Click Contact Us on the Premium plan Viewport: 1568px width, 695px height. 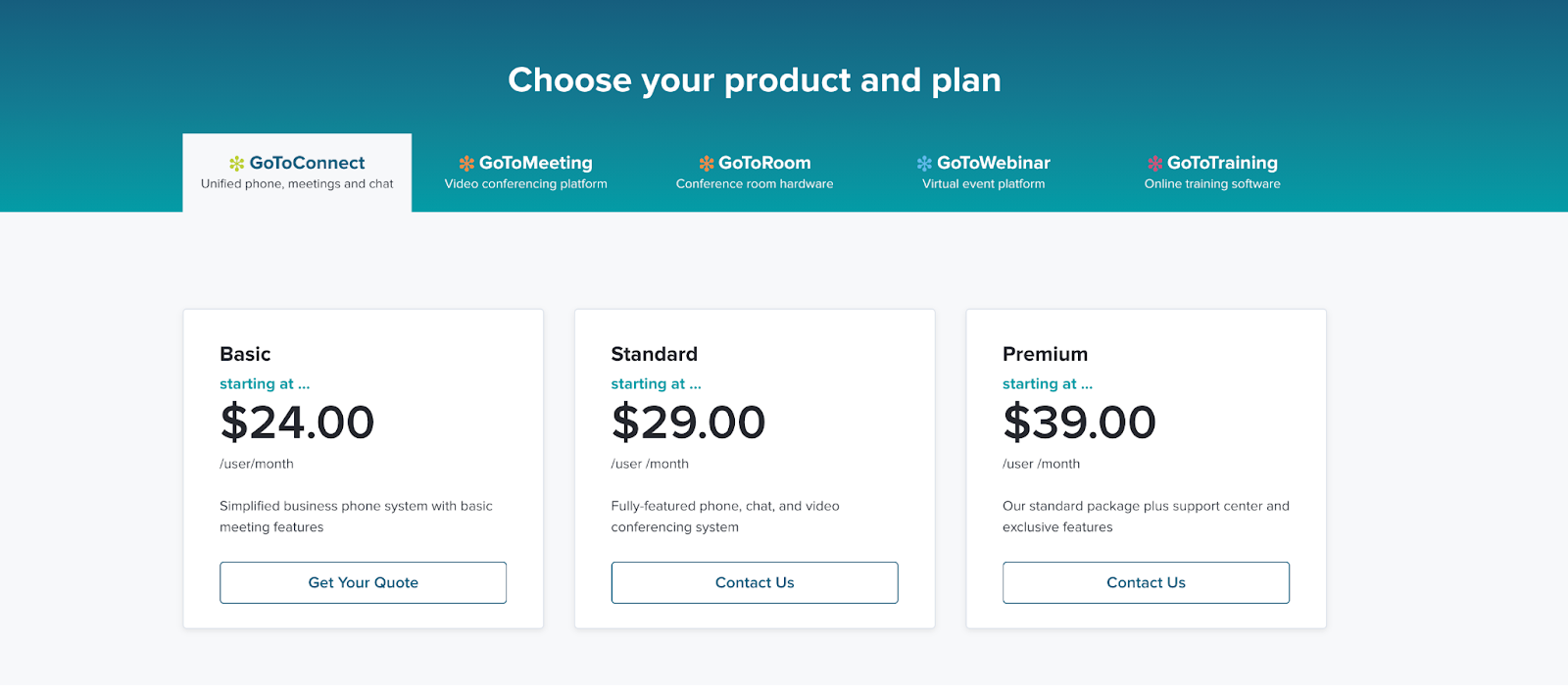[x=1146, y=582]
